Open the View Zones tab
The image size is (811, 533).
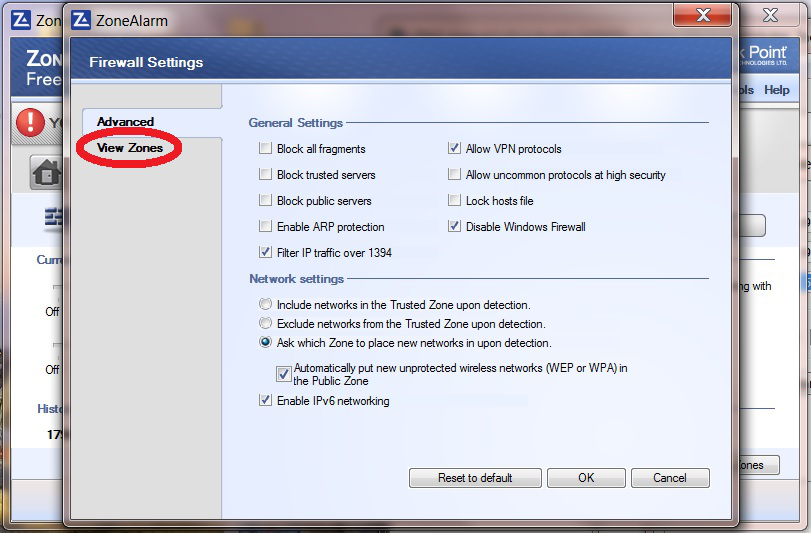tap(130, 148)
